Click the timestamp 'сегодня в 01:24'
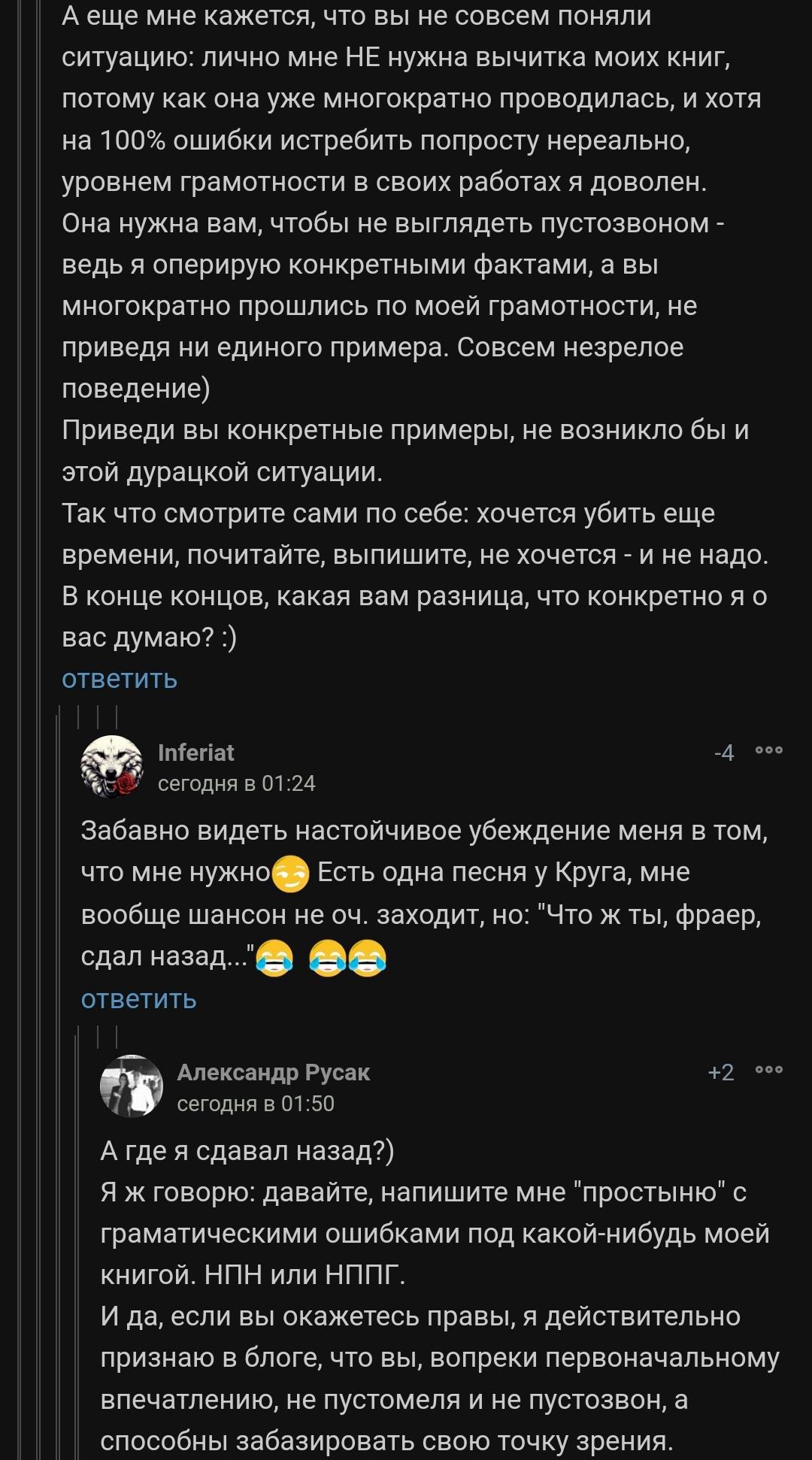Viewport: 812px width, 1460px height. (236, 783)
